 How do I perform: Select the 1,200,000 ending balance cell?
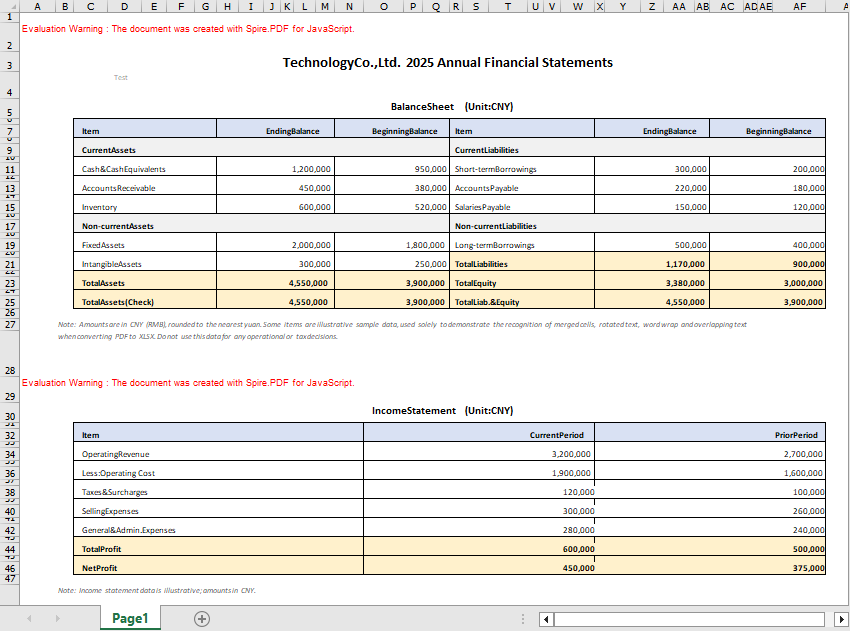[275, 166]
